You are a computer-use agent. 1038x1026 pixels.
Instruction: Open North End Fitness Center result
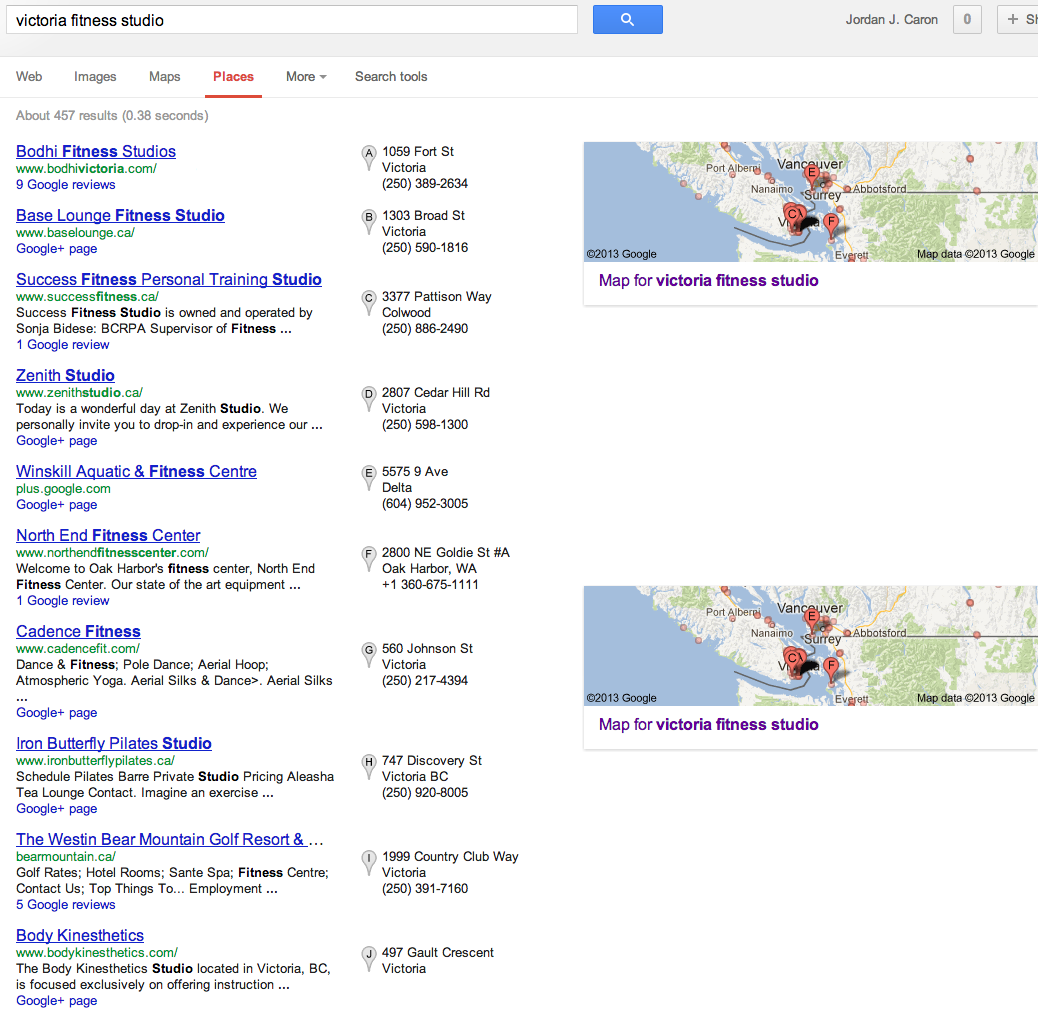coord(108,536)
